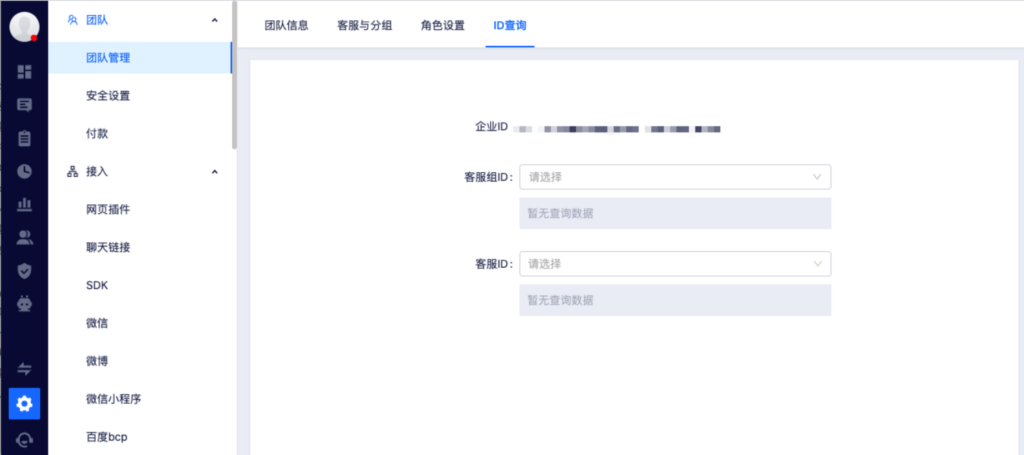This screenshot has width=1024, height=455.
Task: Collapse the 接入 section
Action: tap(214, 172)
